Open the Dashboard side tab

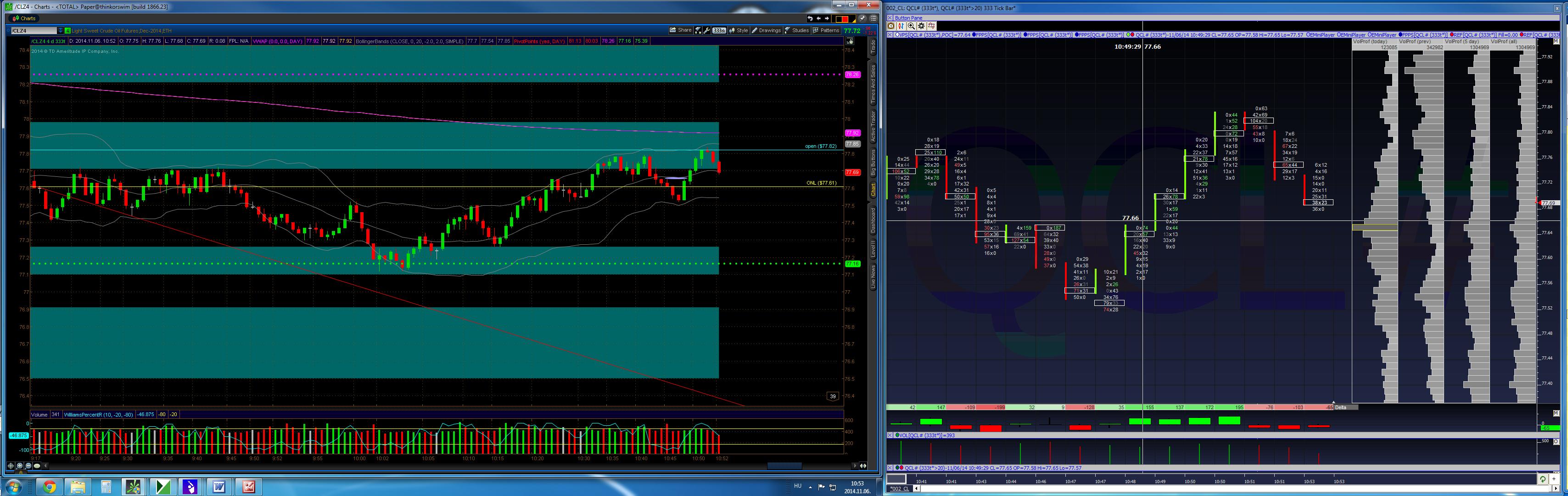(873, 220)
